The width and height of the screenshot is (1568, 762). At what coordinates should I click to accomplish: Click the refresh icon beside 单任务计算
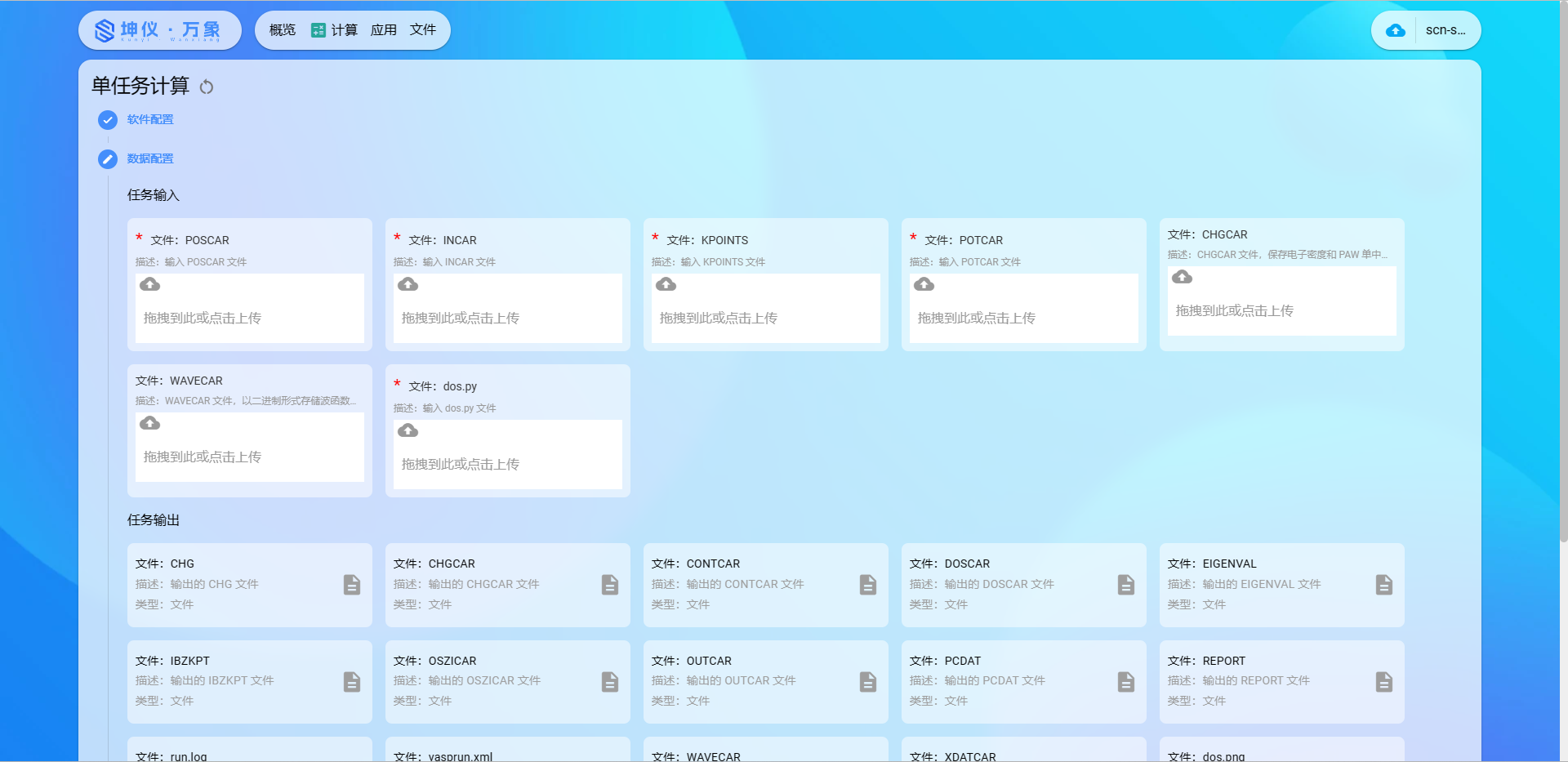click(207, 87)
